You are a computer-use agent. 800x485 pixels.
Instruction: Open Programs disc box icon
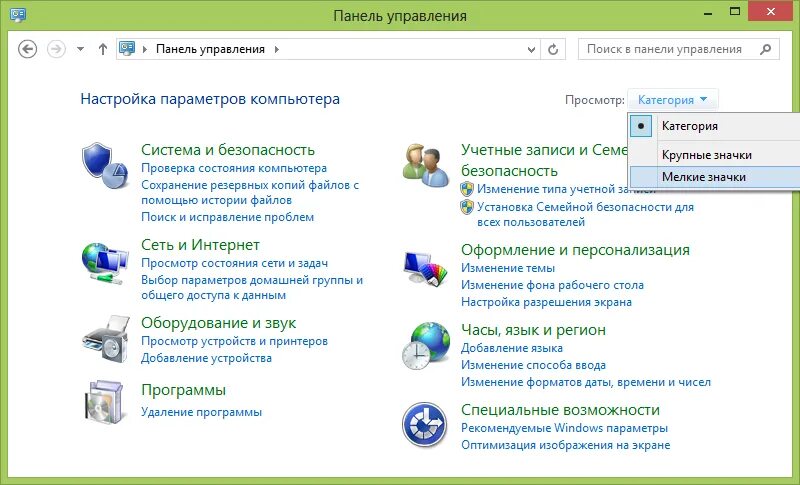coord(104,402)
